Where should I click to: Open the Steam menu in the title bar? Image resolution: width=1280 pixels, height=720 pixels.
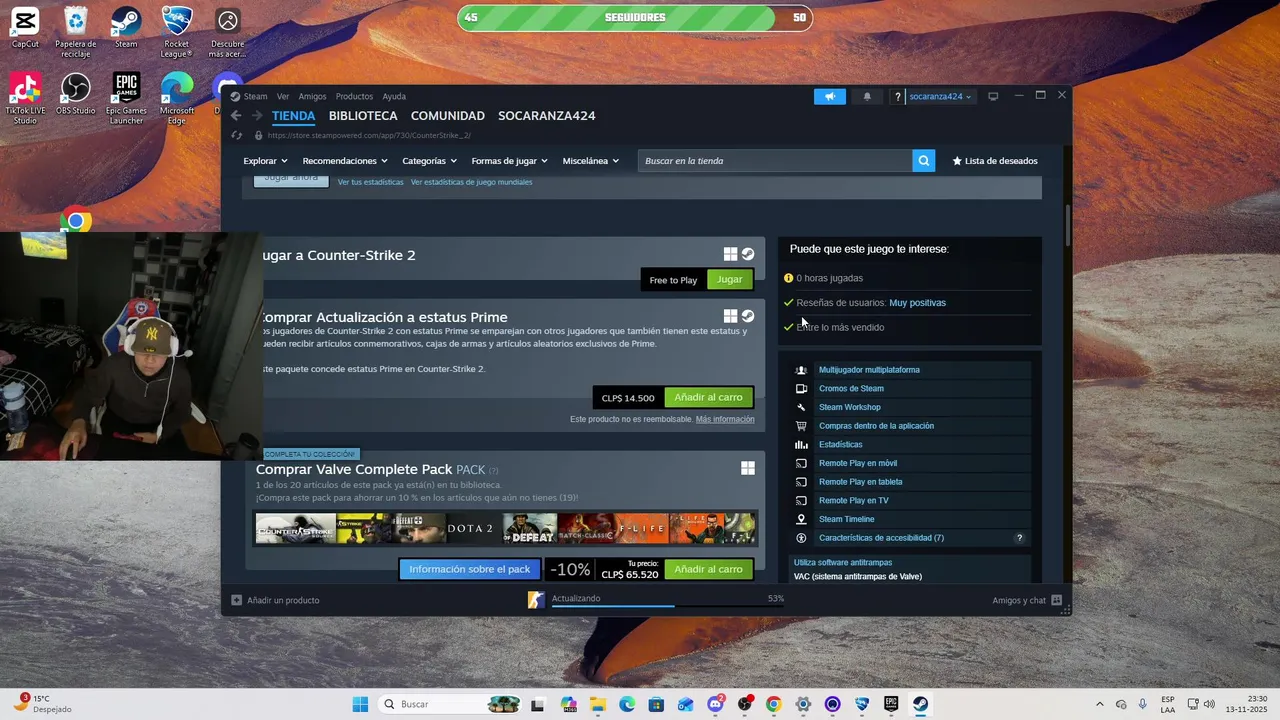point(255,96)
